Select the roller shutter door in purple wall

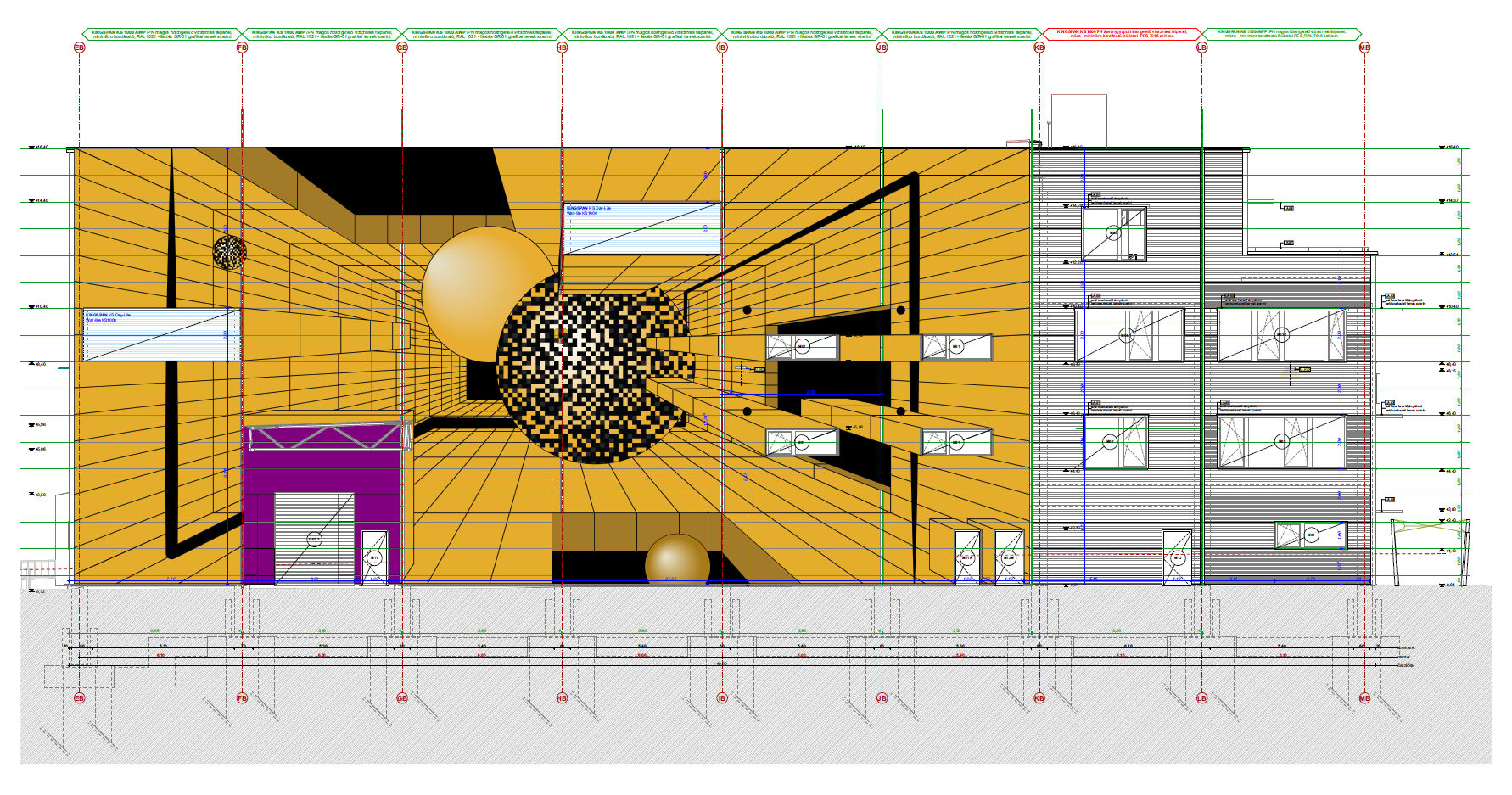click(x=314, y=537)
